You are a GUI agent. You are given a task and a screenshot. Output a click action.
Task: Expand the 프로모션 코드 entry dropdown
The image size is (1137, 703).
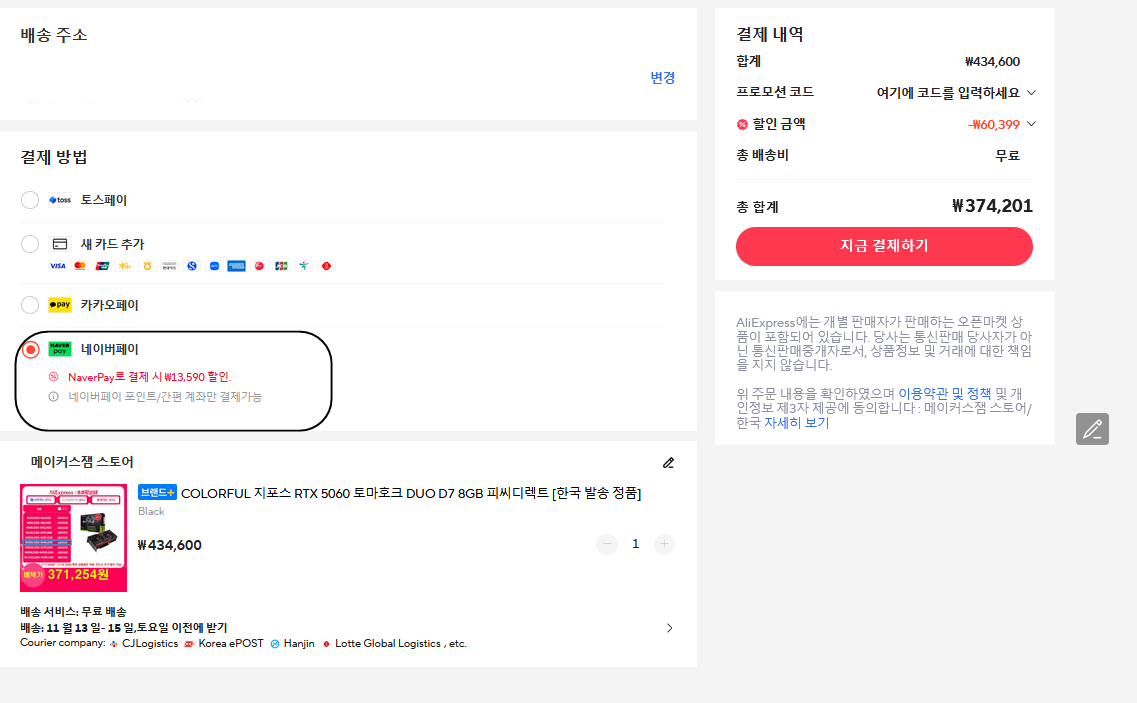click(x=1033, y=91)
